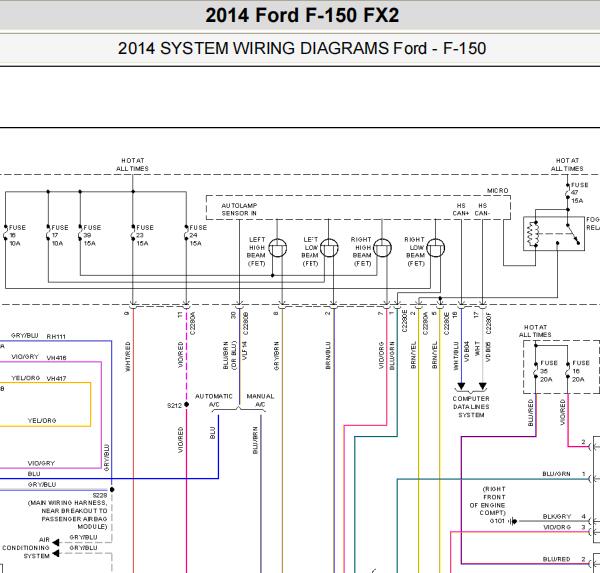This screenshot has height=573, width=600.
Task: Click the 'COMPUTER DATA LINES SYSTEM' text
Action: tap(471, 407)
